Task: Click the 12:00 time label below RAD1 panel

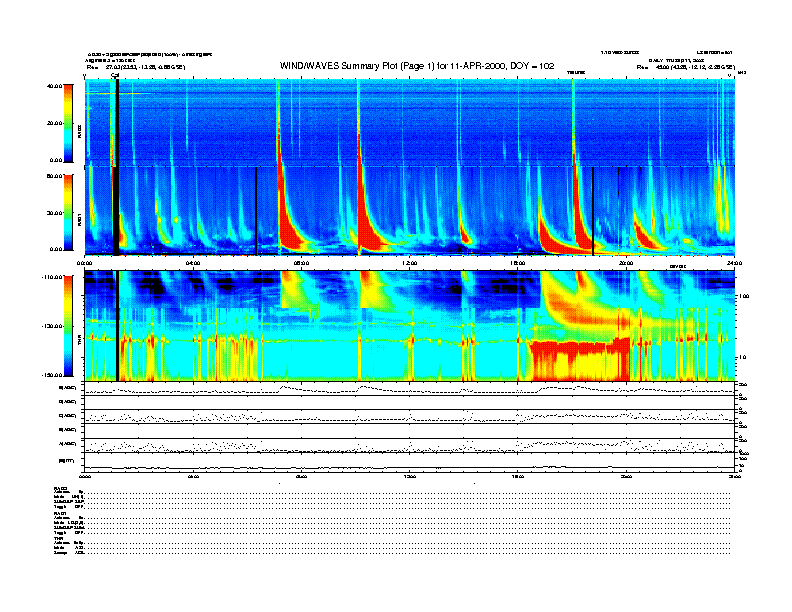Action: pos(410,262)
